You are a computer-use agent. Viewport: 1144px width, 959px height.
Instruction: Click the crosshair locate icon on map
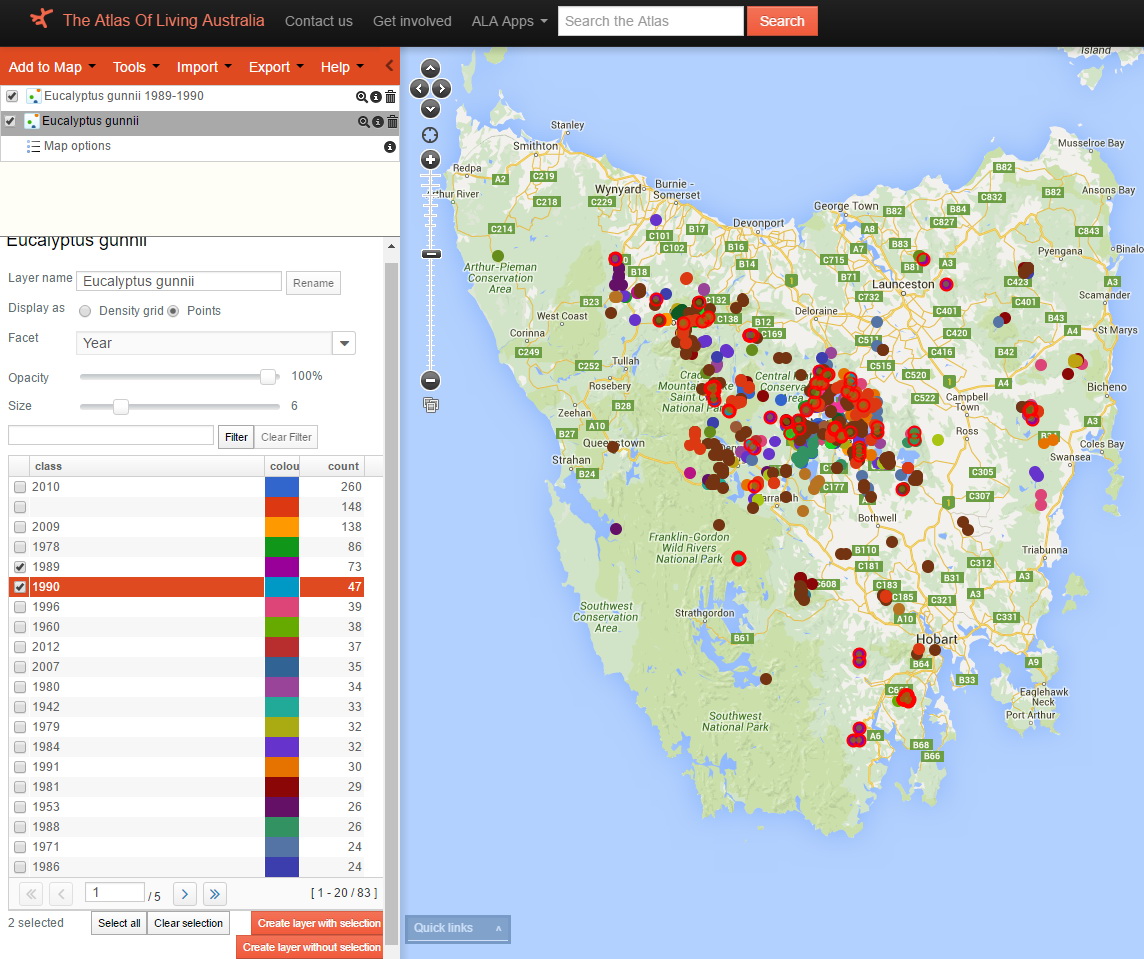[x=431, y=135]
